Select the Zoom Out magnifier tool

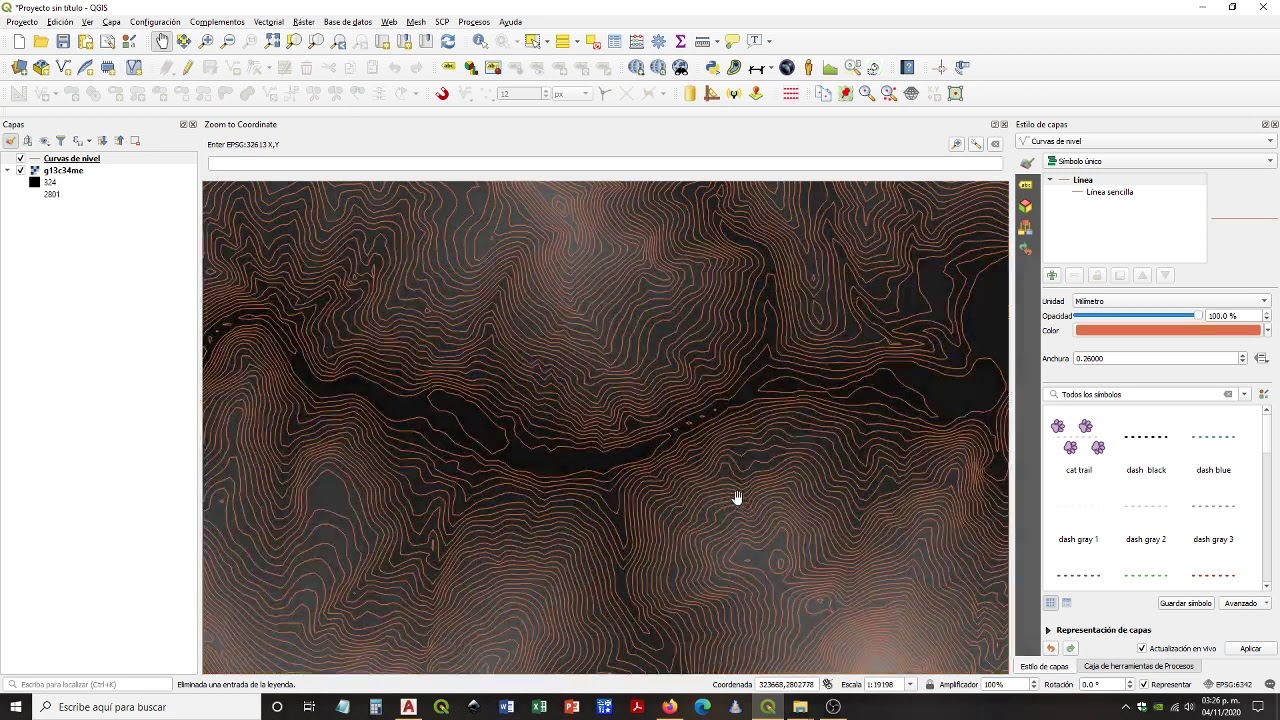pos(228,41)
